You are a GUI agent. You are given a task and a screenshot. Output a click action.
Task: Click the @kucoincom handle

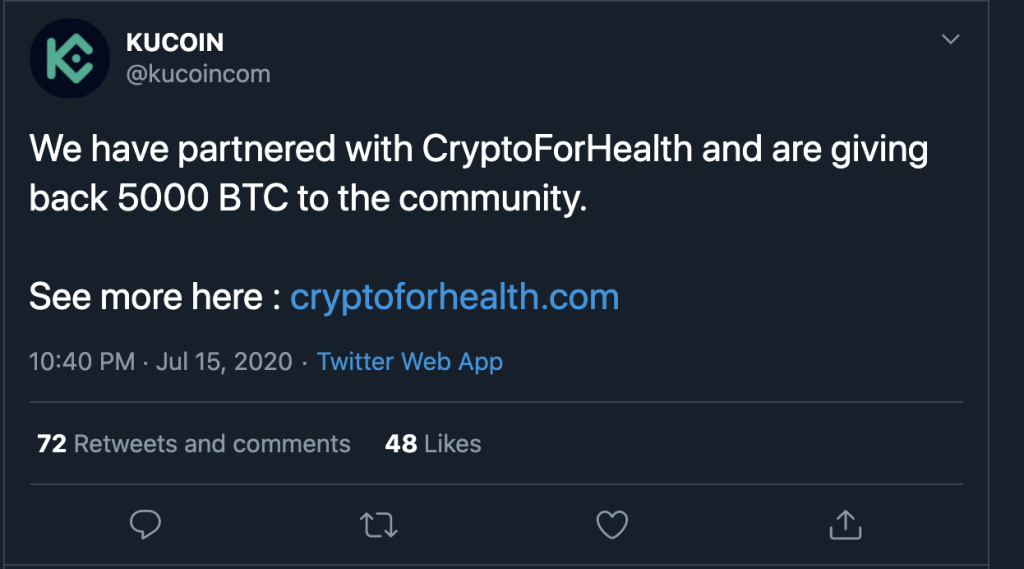click(198, 74)
